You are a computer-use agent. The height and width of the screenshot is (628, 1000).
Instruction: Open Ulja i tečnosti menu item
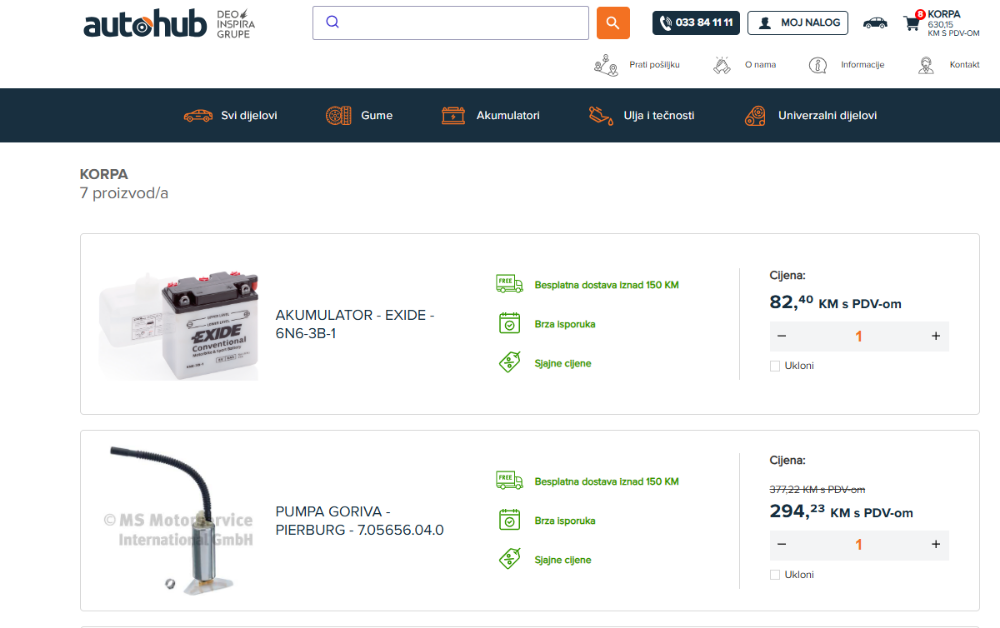pos(659,115)
